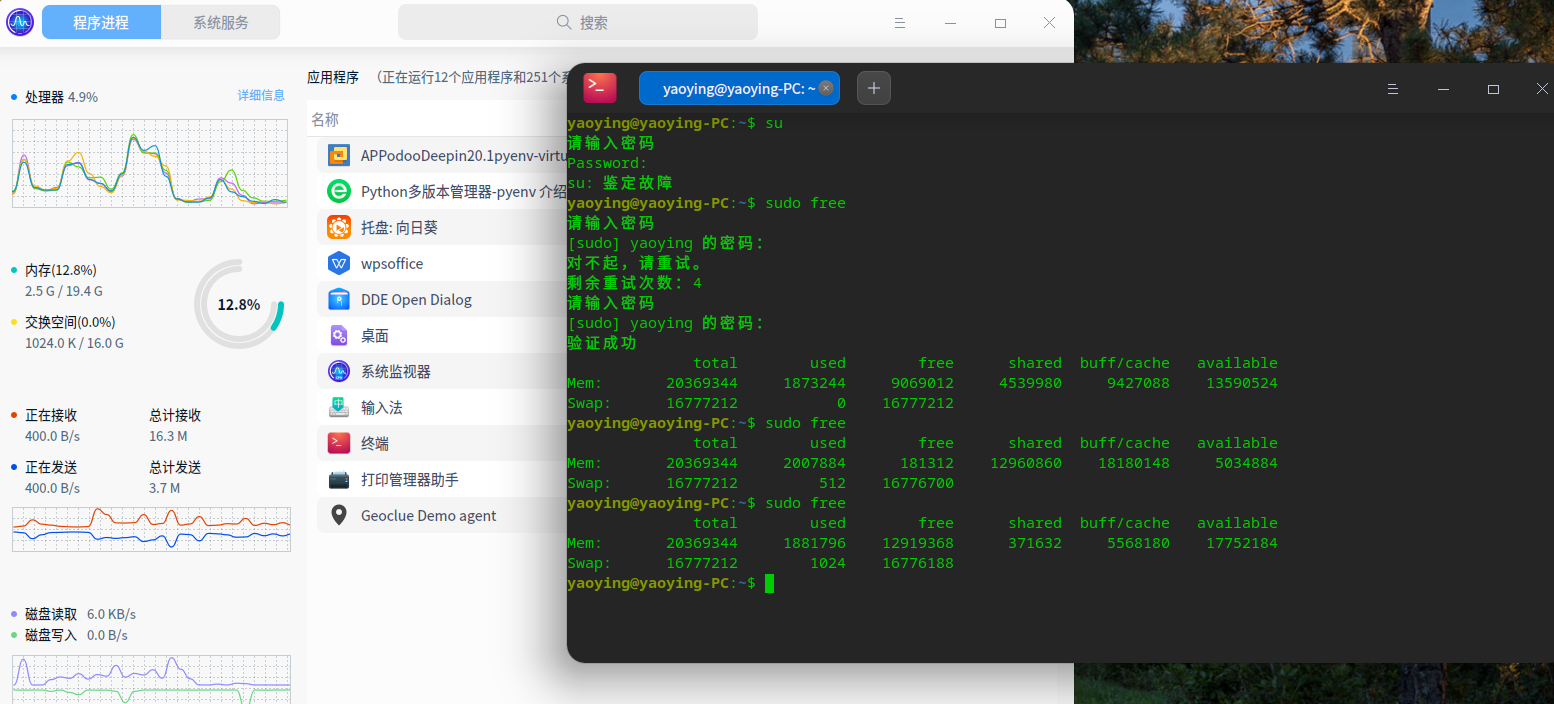Click the 搜索 search field
Image resolution: width=1554 pixels, height=704 pixels.
click(x=578, y=22)
